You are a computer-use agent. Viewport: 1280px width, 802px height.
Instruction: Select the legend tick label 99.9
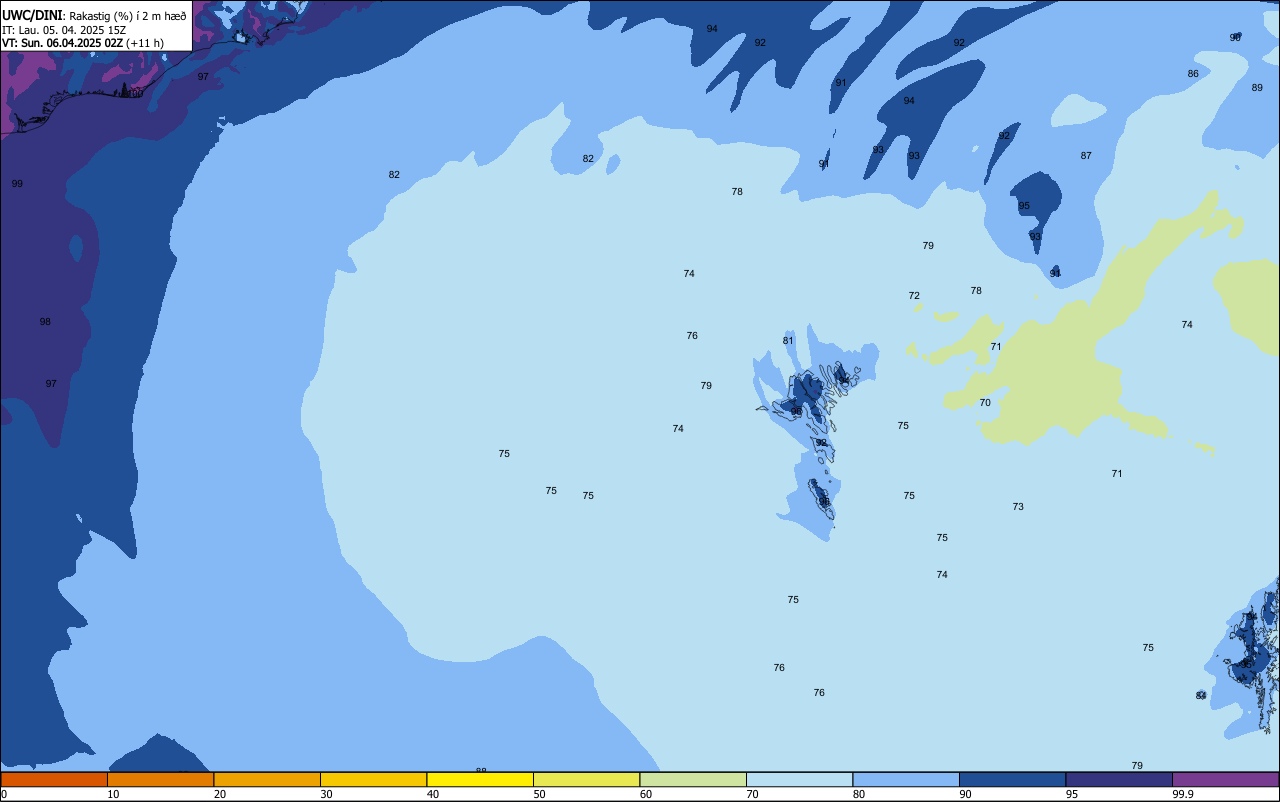pos(1183,794)
